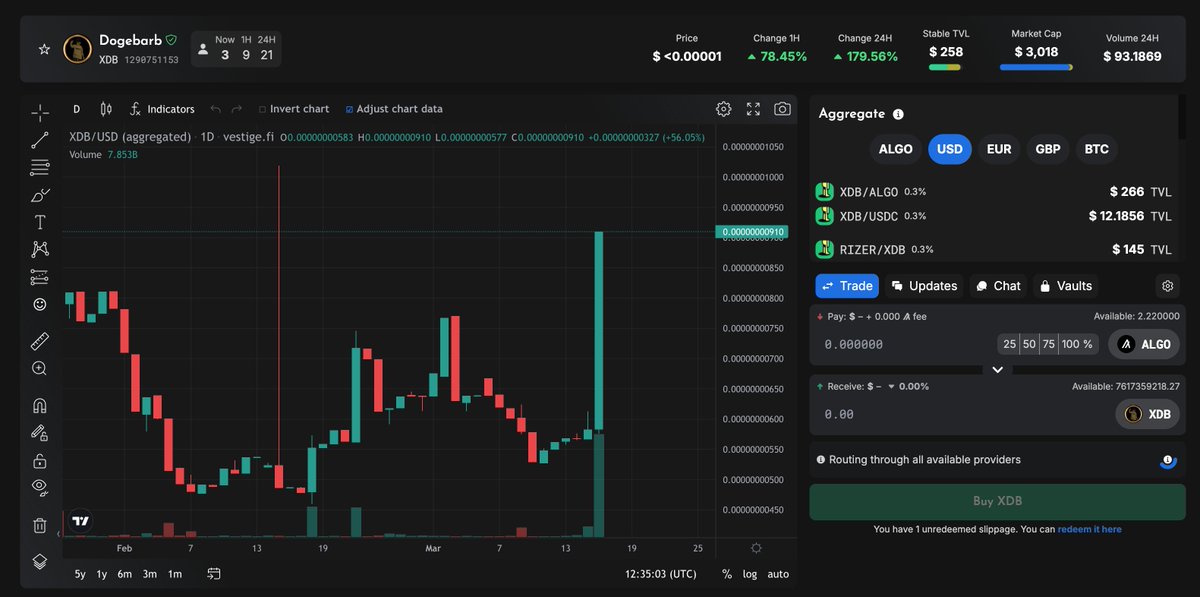Activate the zoom in tool
The width and height of the screenshot is (1200, 597).
coord(39,368)
